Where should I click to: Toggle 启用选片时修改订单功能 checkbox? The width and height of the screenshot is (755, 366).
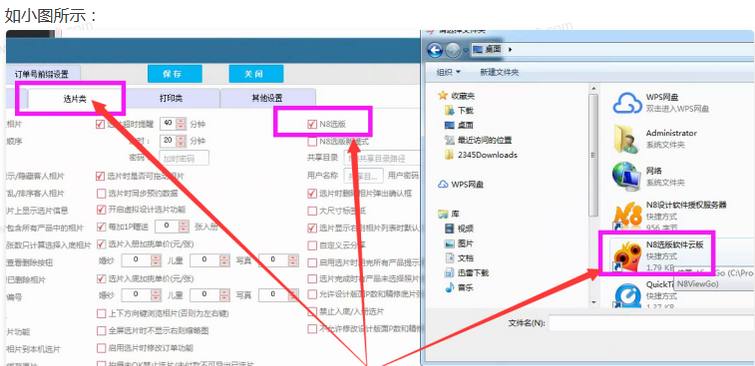[101, 348]
